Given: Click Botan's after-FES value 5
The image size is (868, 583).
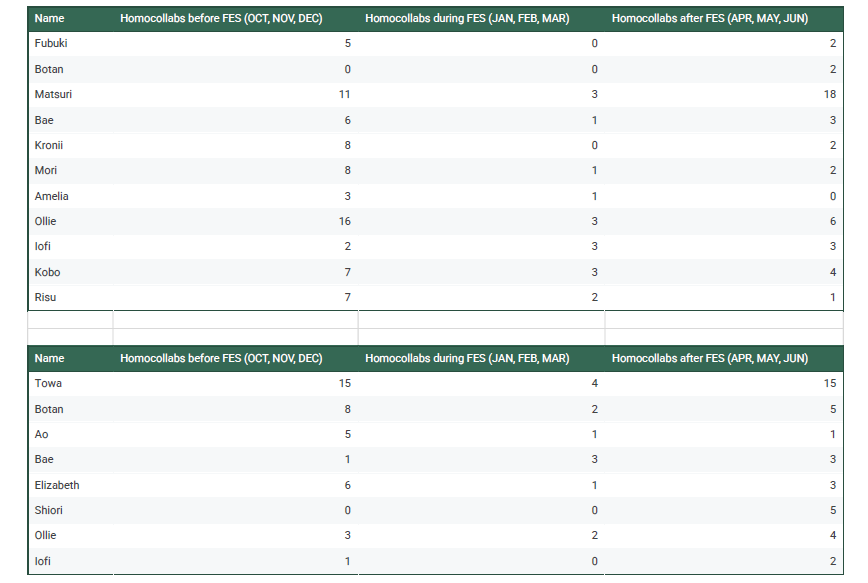Looking at the screenshot, I should click(833, 409).
